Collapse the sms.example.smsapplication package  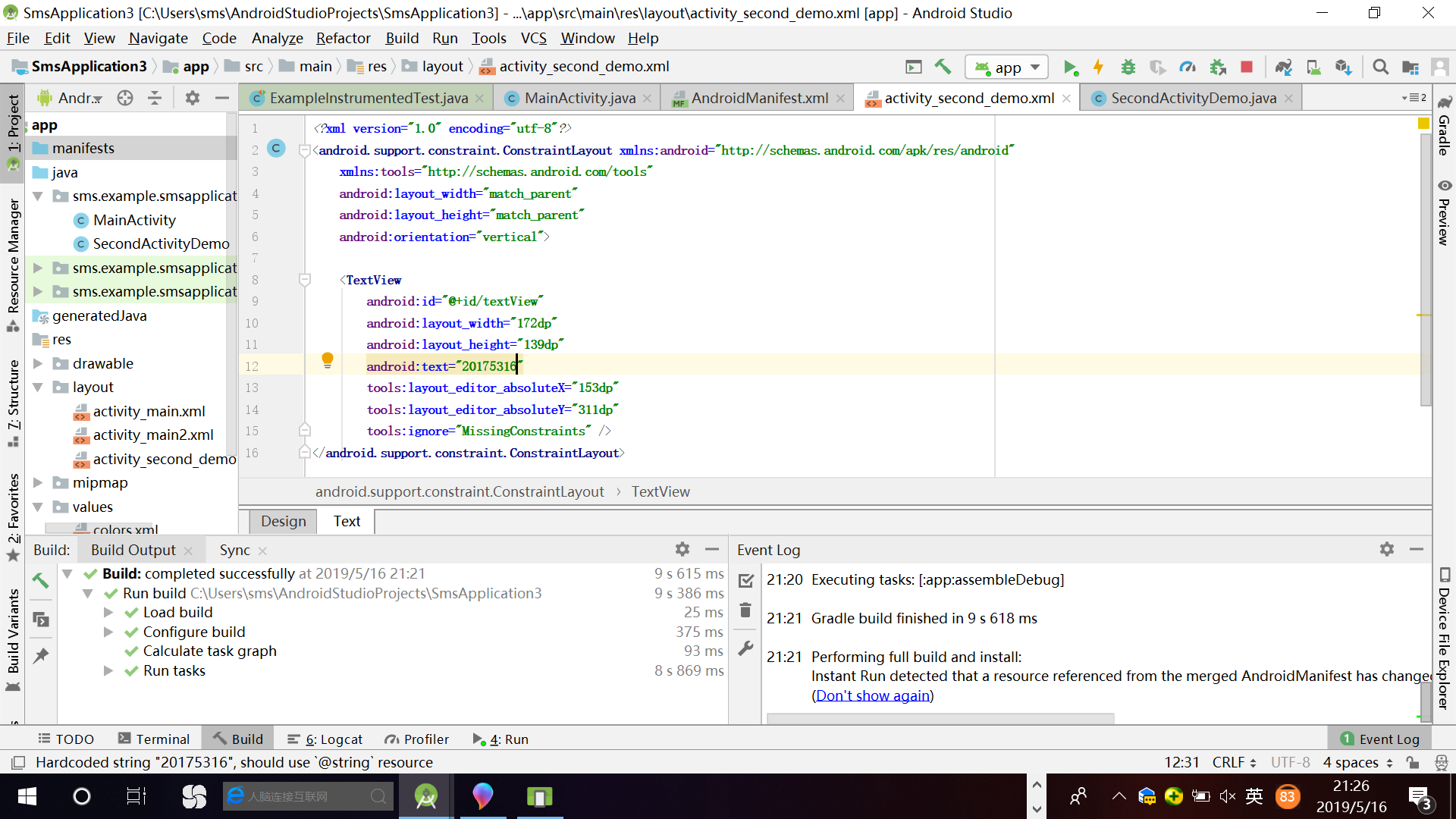coord(37,196)
